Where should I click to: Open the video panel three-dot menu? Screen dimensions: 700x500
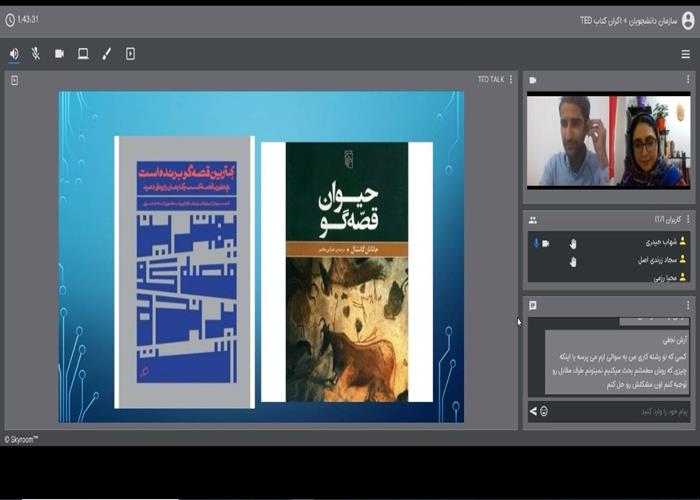click(688, 80)
